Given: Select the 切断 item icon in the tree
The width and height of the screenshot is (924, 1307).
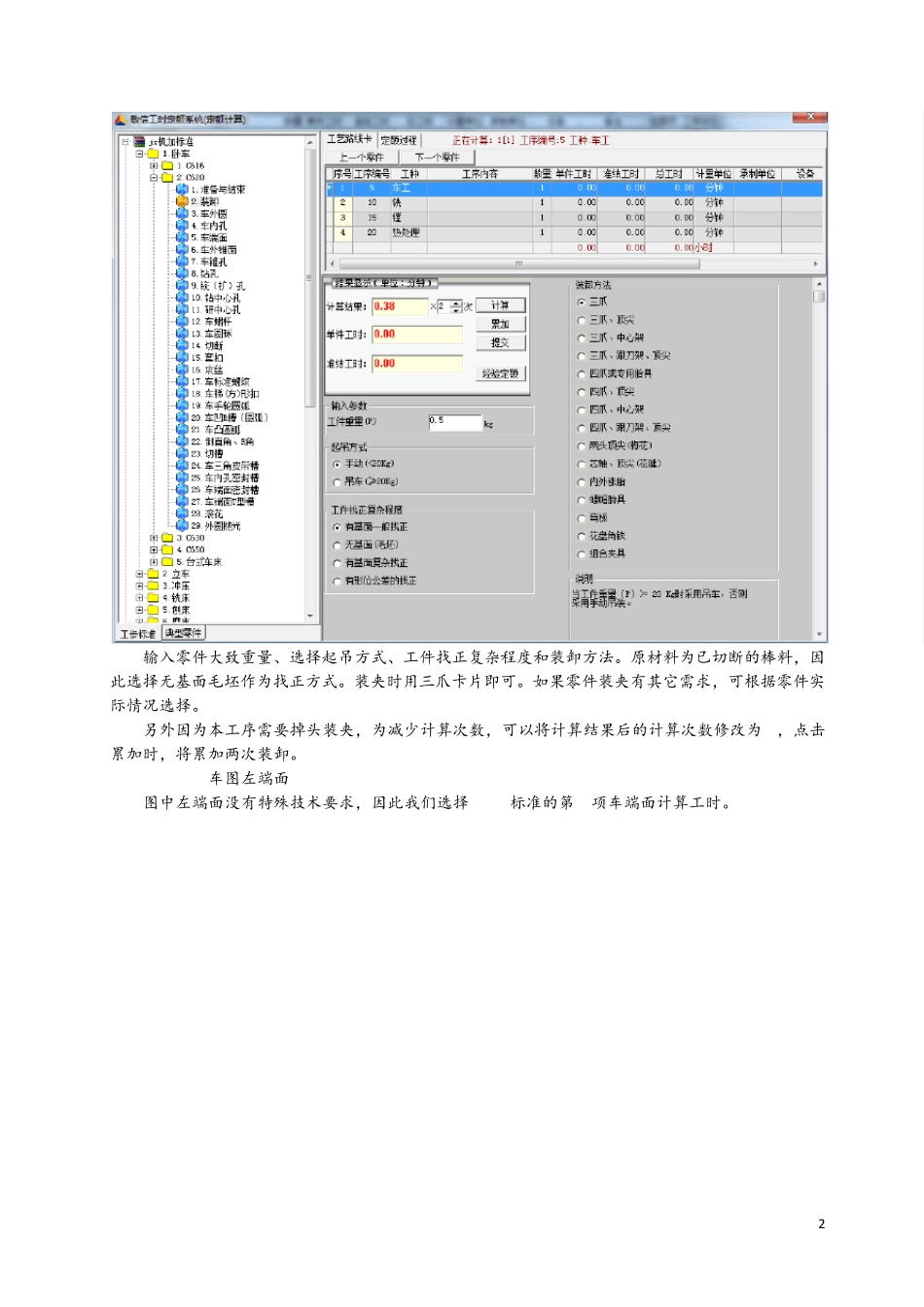Looking at the screenshot, I should pos(182,345).
